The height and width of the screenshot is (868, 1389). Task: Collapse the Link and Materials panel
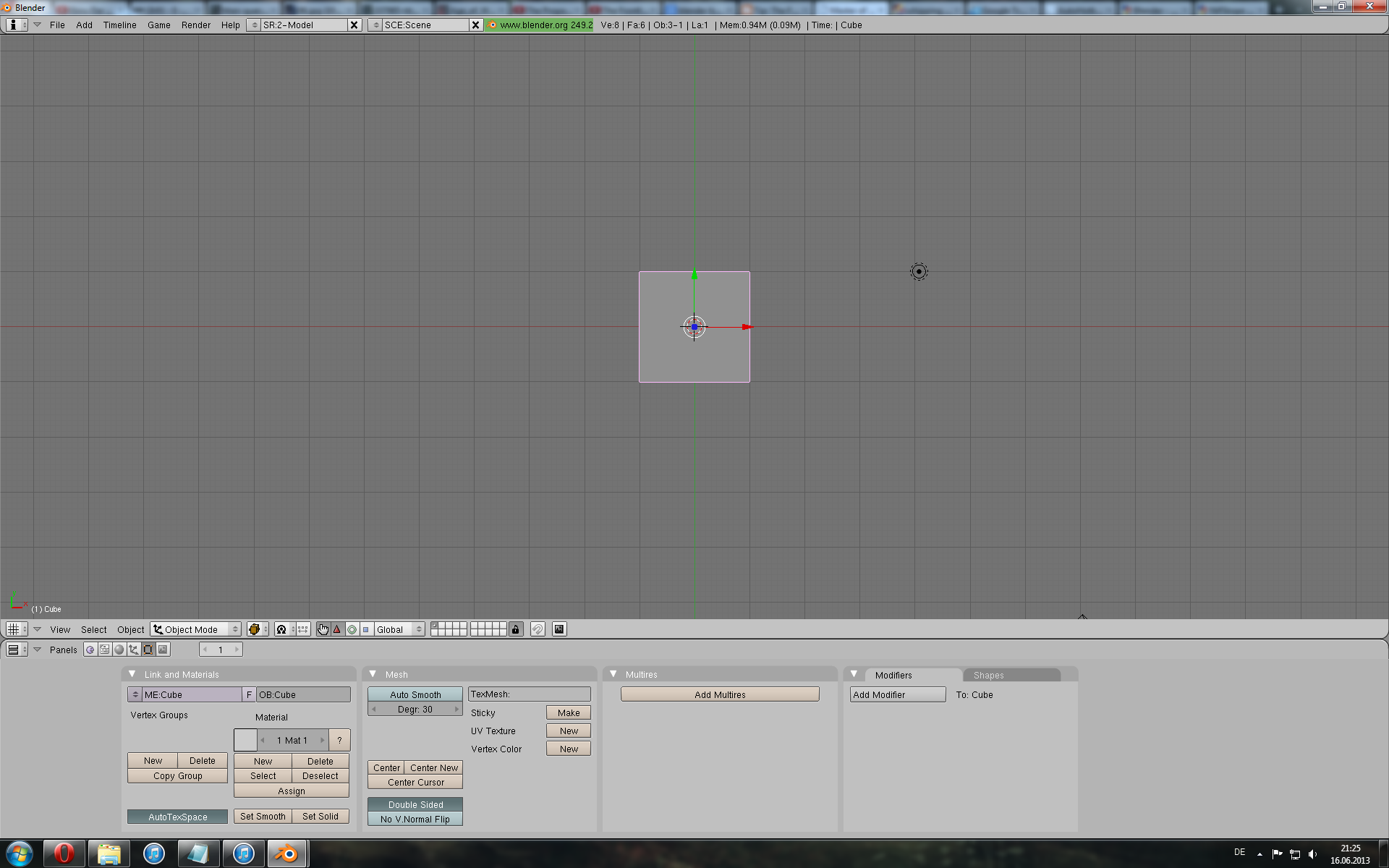[x=132, y=673]
